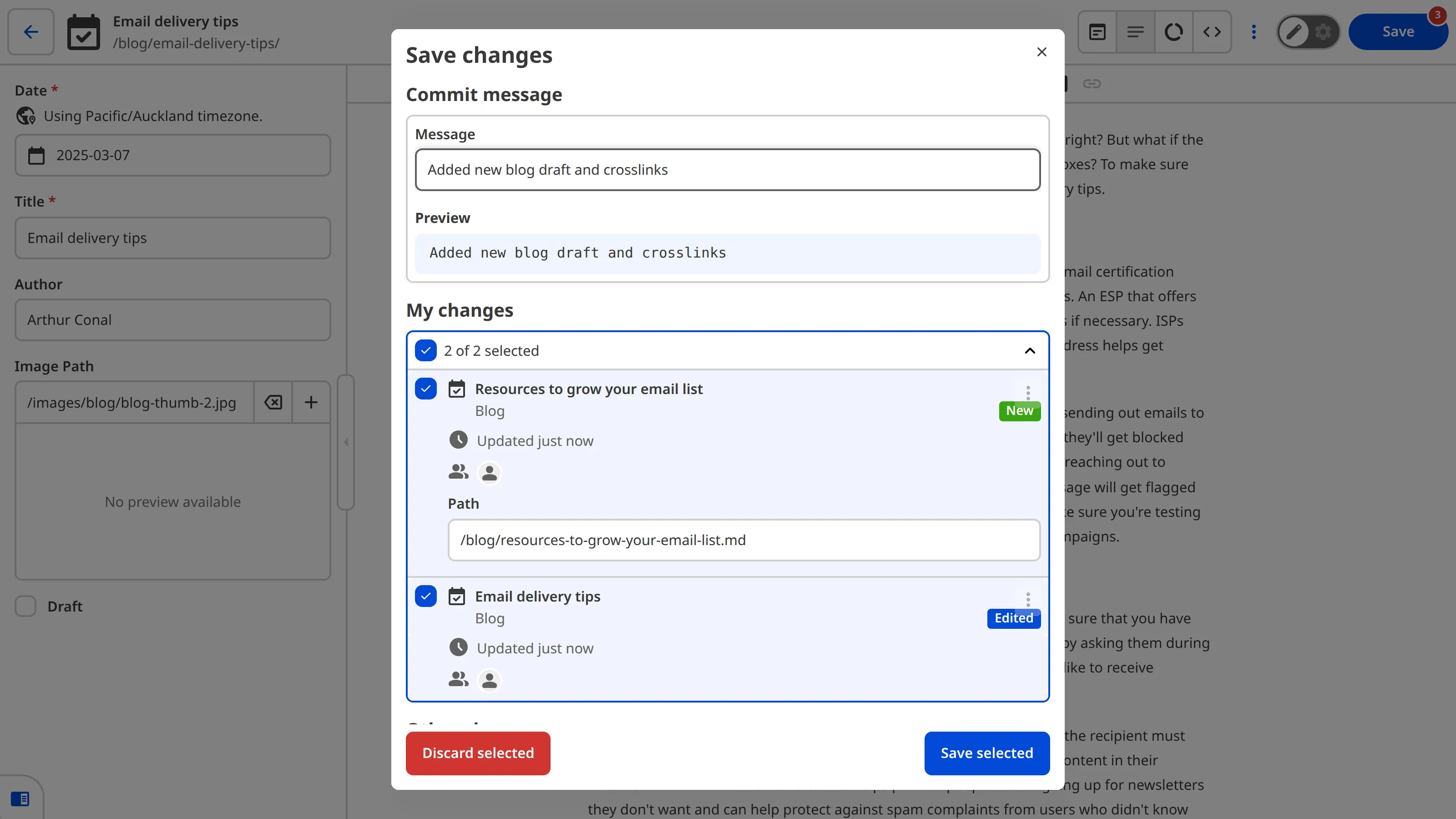
Task: Click the Resources to grow your email list title
Action: 588,389
